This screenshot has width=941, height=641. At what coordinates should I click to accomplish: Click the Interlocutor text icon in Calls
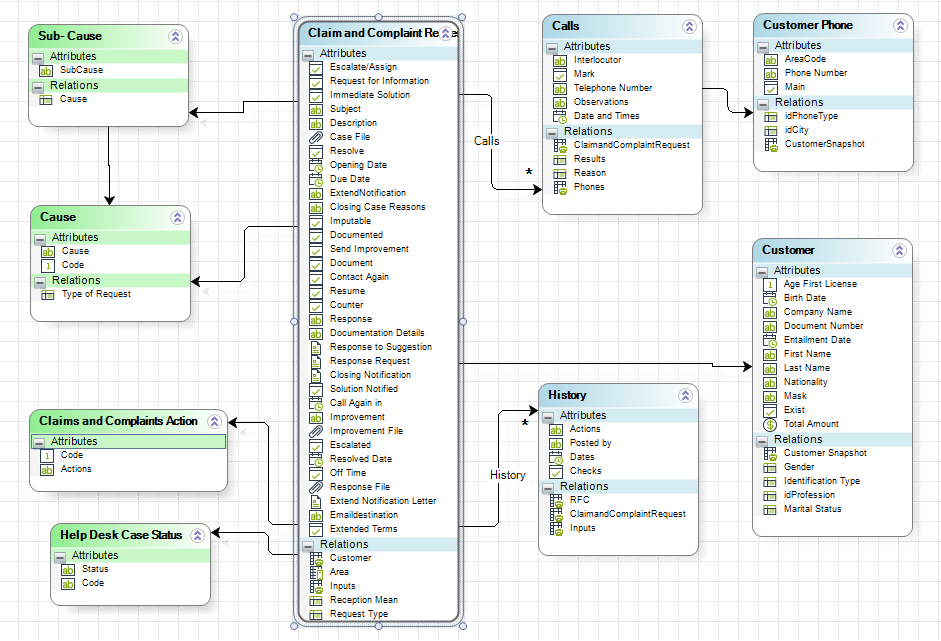[x=560, y=61]
